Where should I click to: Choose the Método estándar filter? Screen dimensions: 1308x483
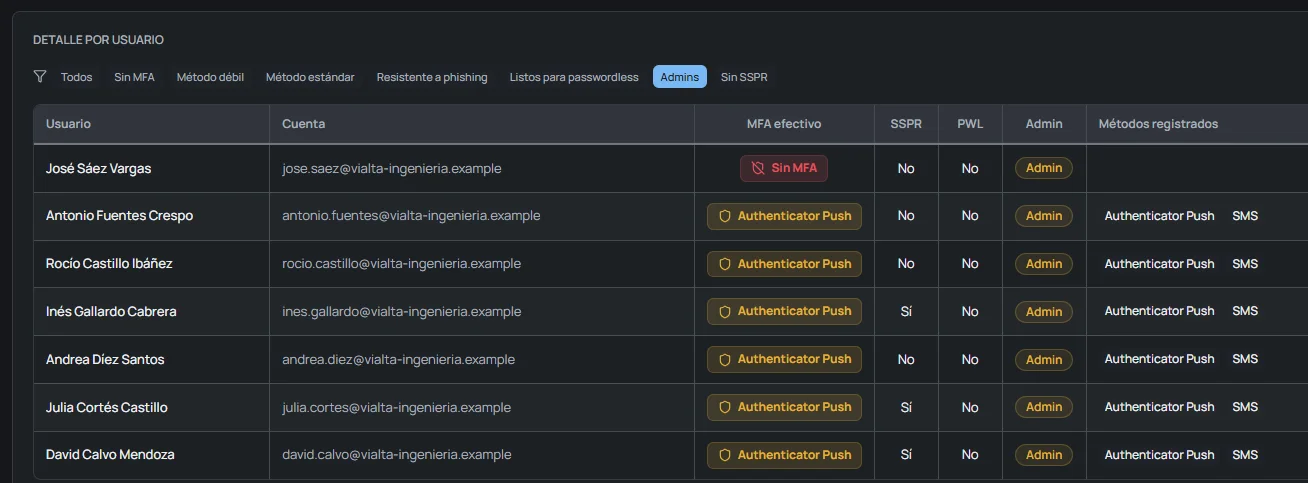[x=310, y=77]
